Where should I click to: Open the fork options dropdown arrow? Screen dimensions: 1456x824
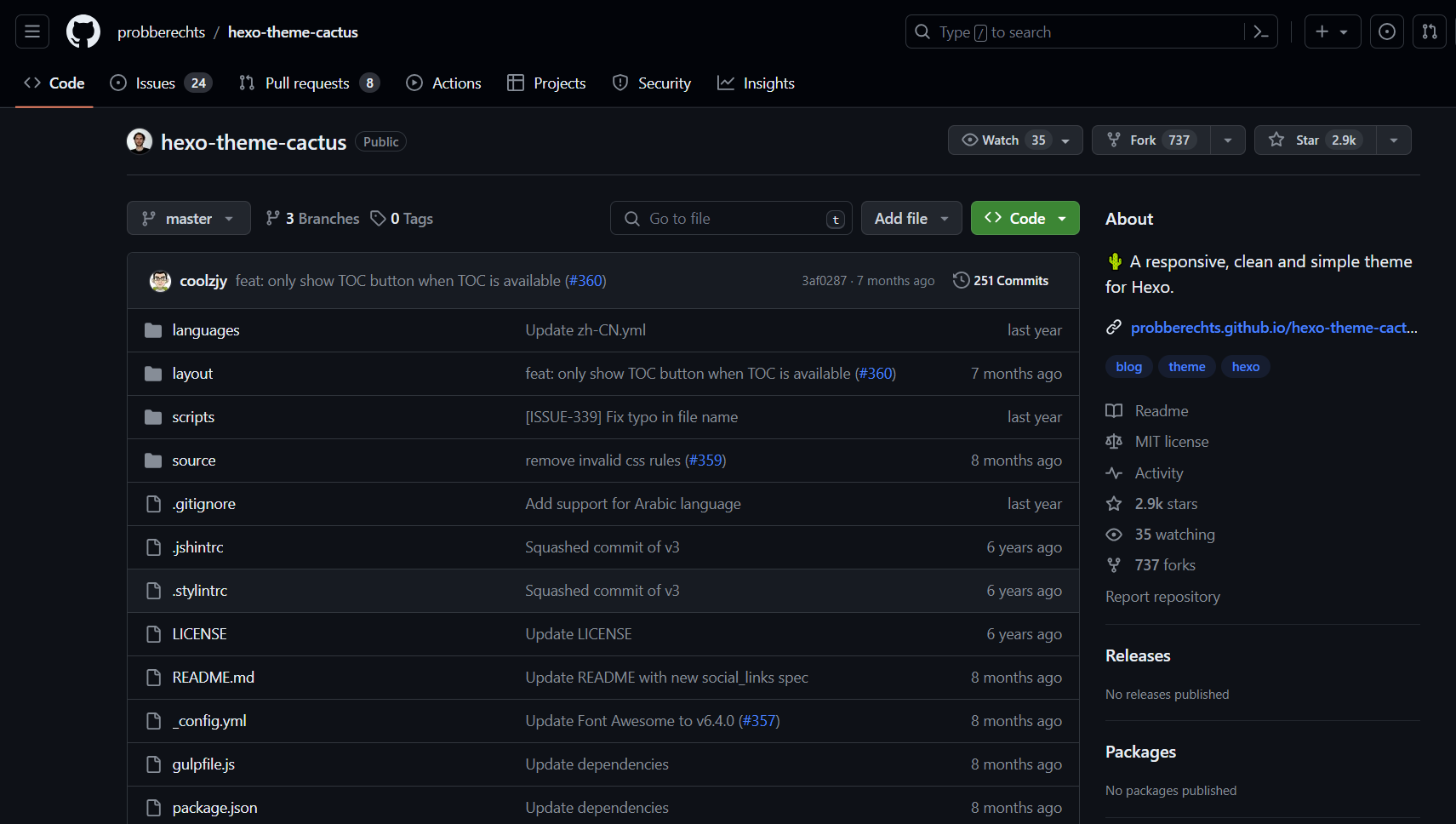tap(1228, 140)
